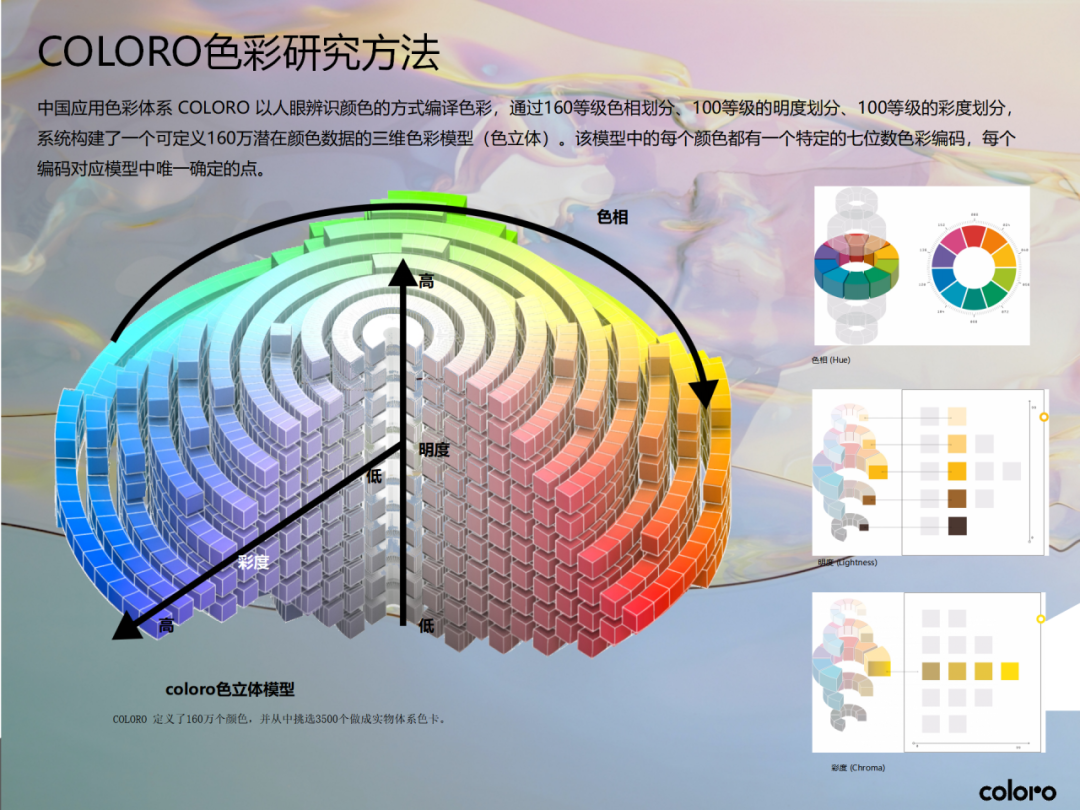Select the title "COLORO色彩研究方法"

click(x=238, y=52)
